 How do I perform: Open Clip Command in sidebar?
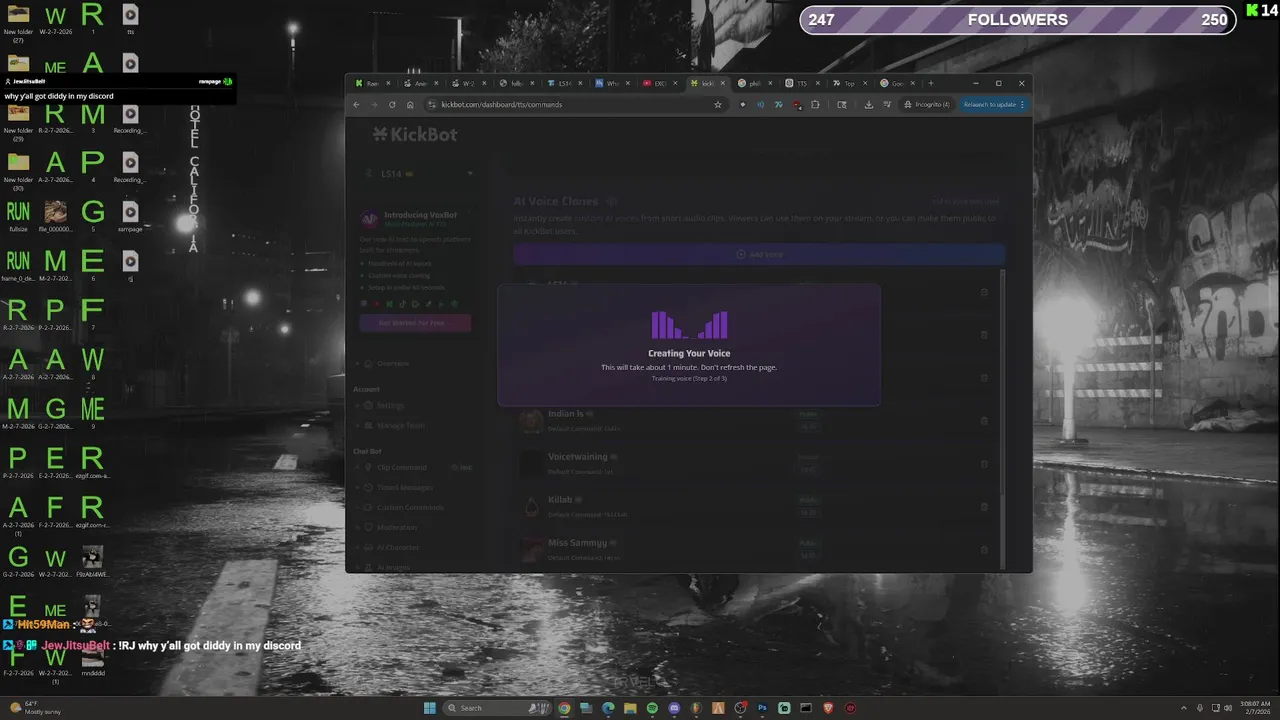401,467
